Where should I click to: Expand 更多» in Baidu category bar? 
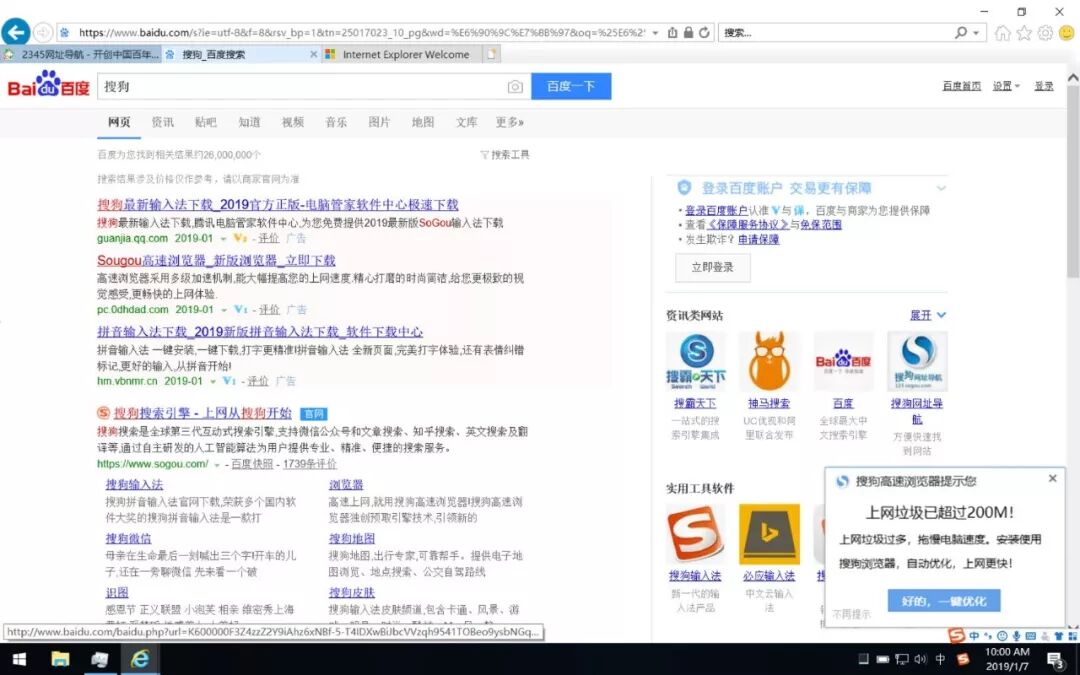(510, 122)
